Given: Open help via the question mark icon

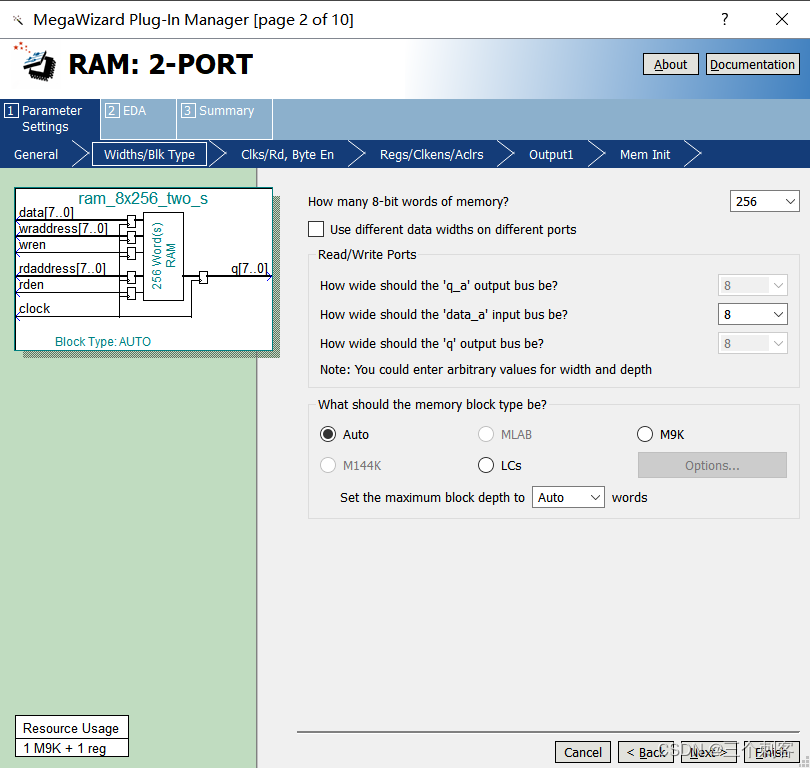Looking at the screenshot, I should click(x=724, y=19).
